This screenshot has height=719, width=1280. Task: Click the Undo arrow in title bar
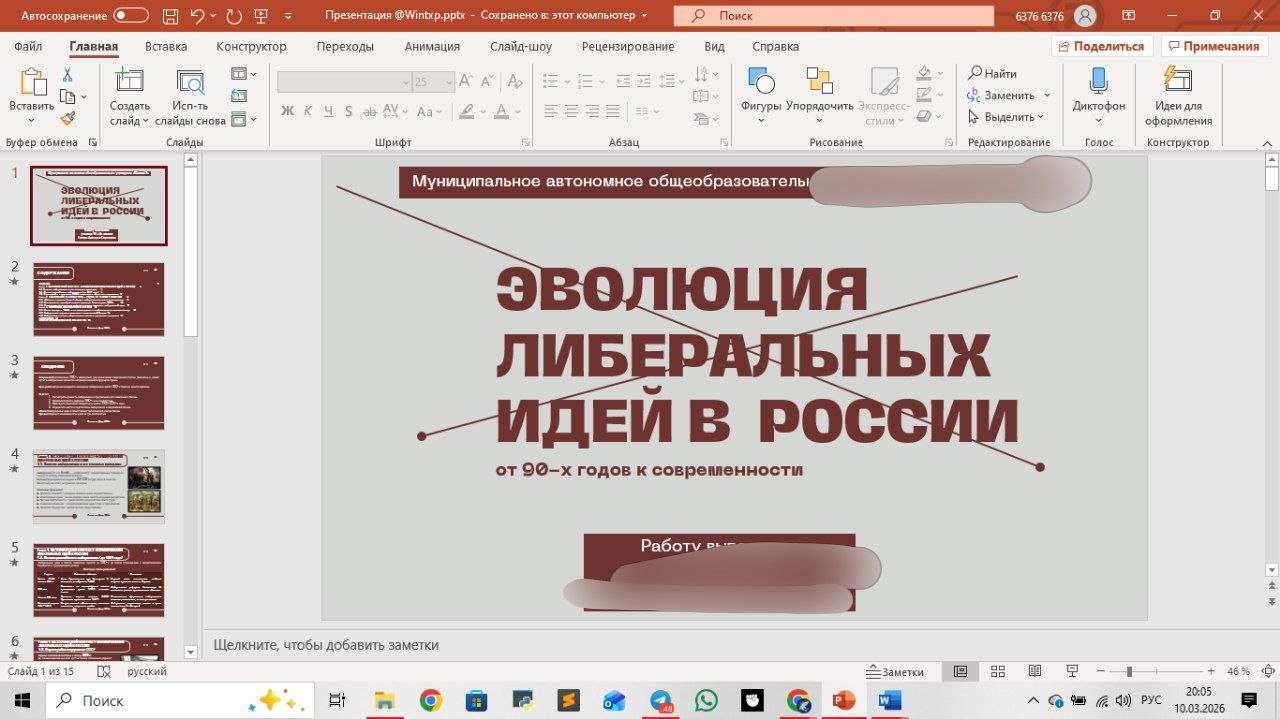[197, 16]
